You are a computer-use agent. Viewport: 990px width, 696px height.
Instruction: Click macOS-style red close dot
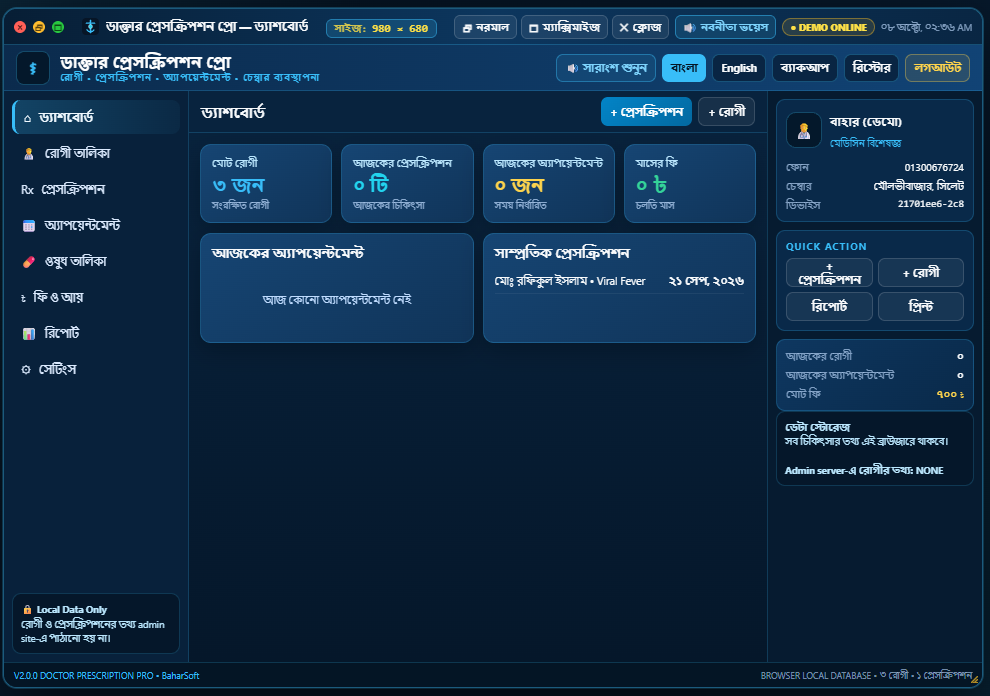pos(20,27)
